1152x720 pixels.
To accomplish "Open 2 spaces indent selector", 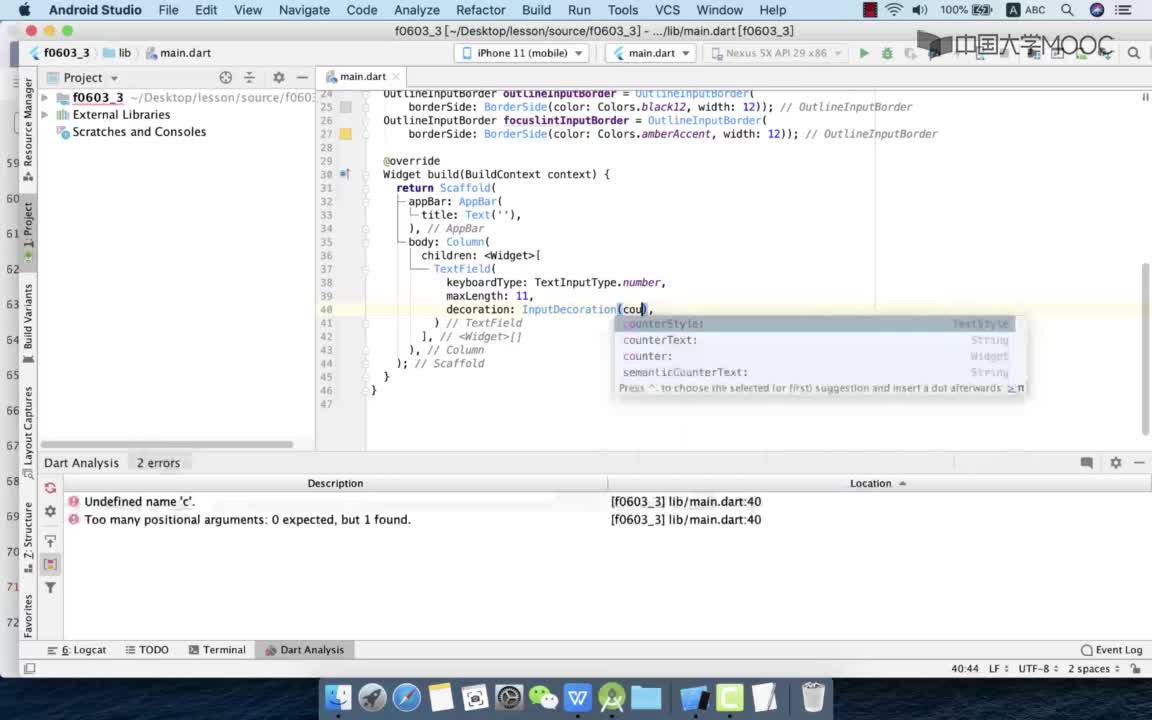I will tap(1094, 669).
